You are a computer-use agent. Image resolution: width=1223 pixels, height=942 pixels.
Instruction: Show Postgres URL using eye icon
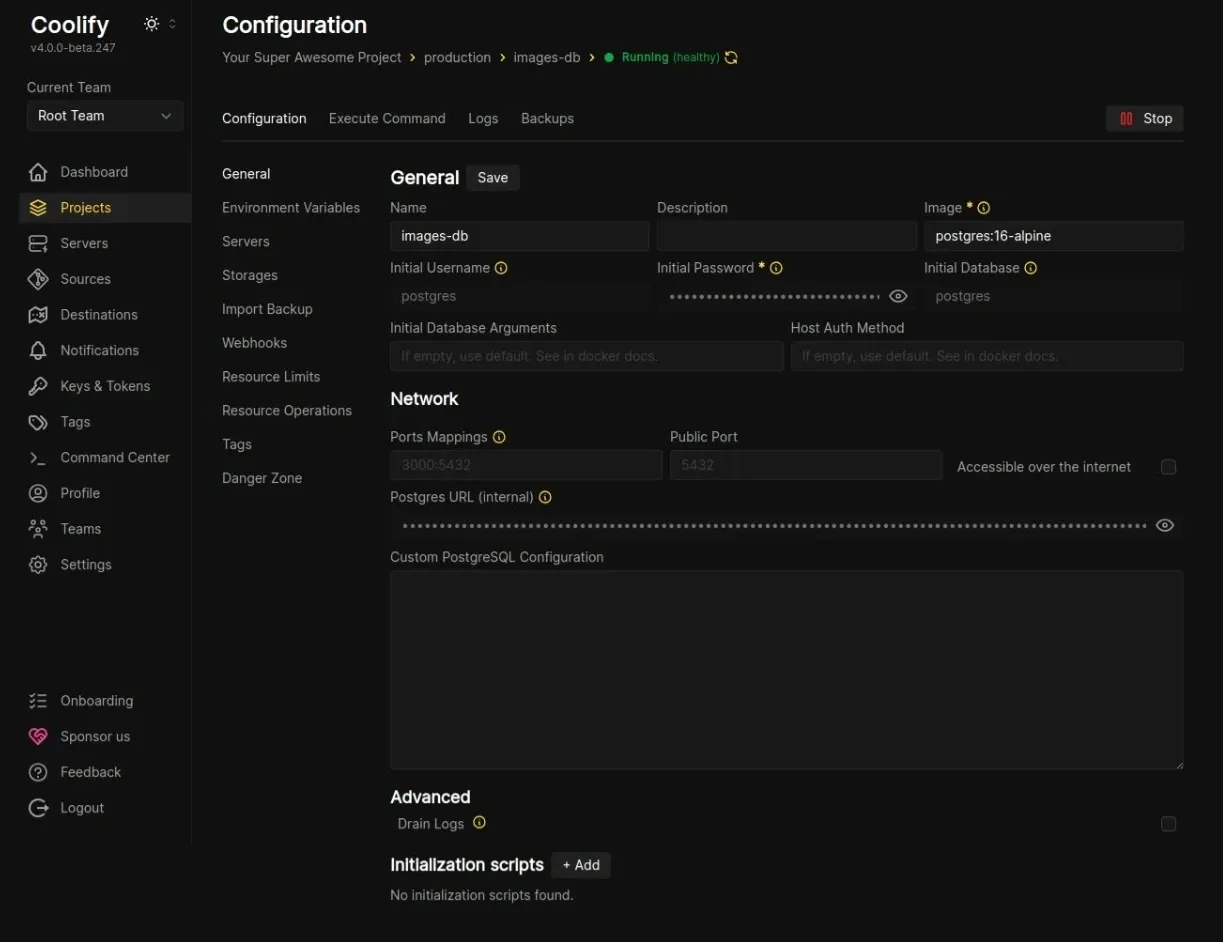pyautogui.click(x=1164, y=526)
